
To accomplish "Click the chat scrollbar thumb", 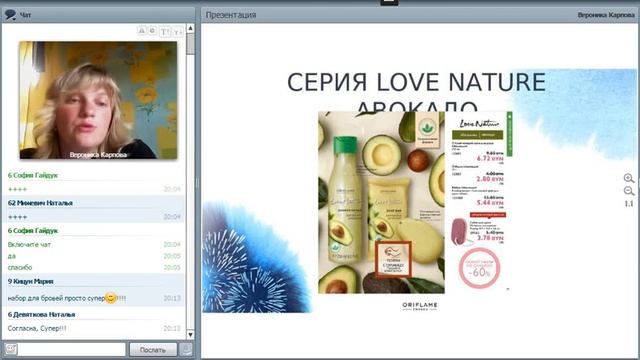I will pyautogui.click(x=190, y=44).
